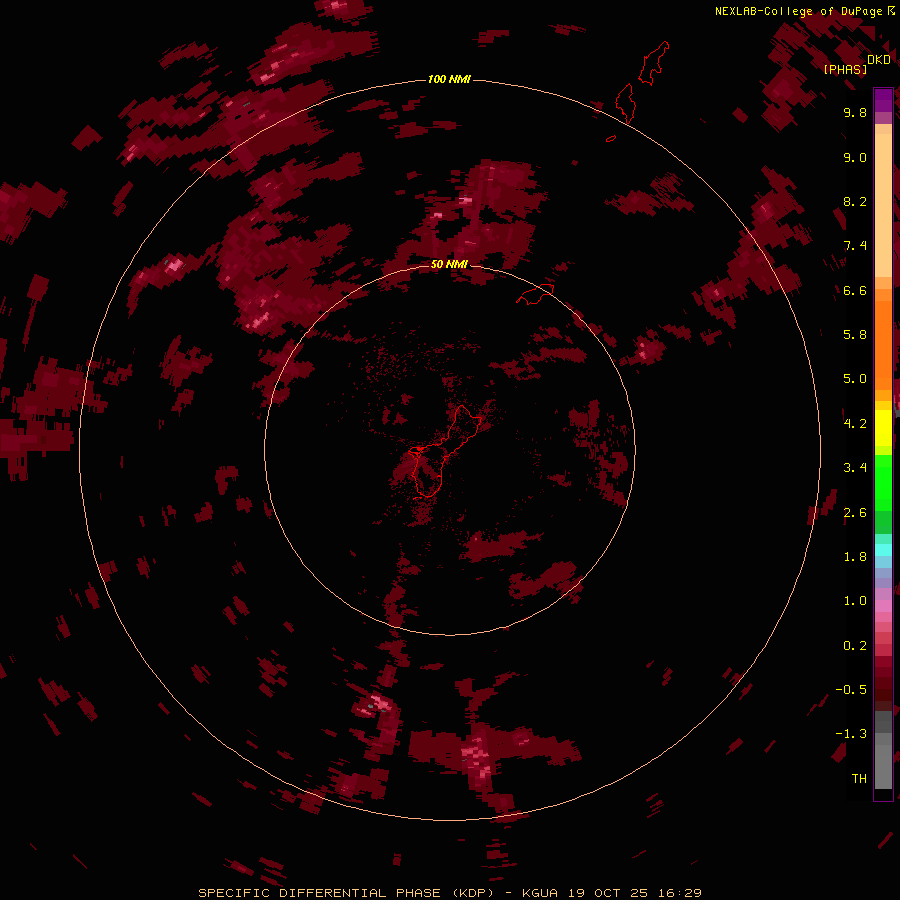900x900 pixels.
Task: Click the 100 NMI range ring label
Action: tap(449, 79)
